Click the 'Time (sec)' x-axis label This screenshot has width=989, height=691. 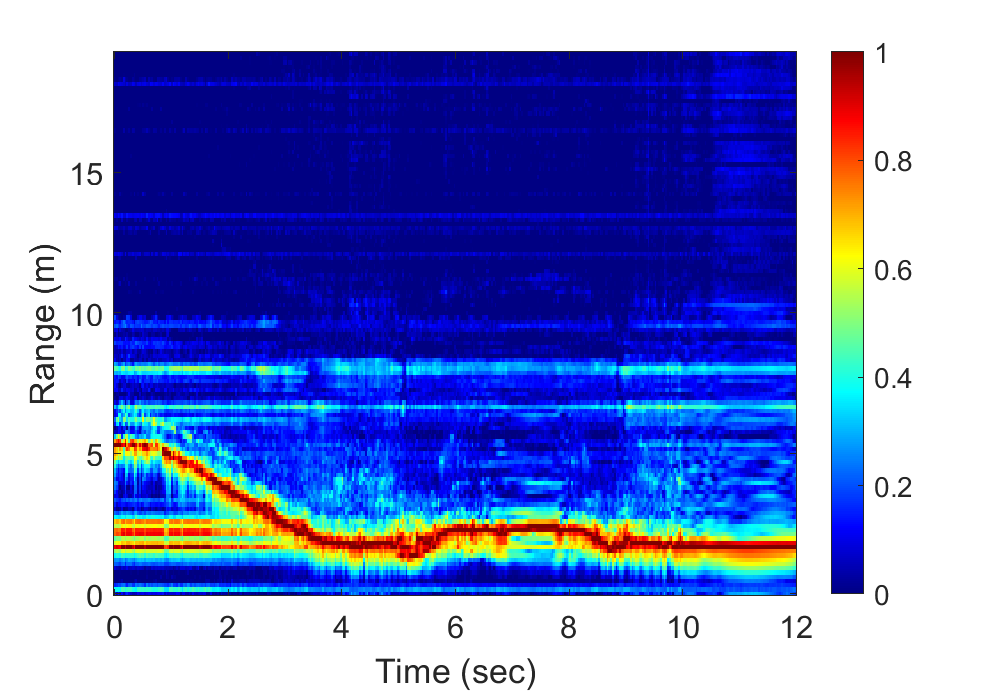coord(455,671)
